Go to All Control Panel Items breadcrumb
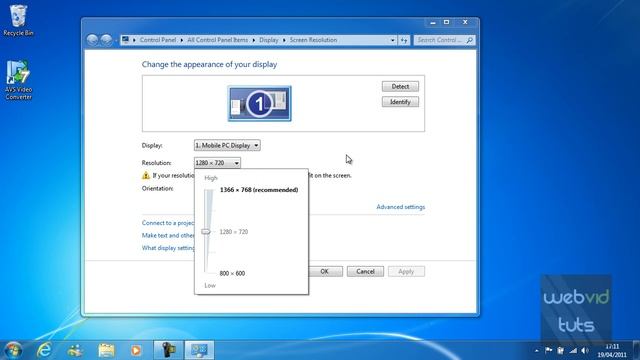The height and width of the screenshot is (360, 640). click(218, 40)
